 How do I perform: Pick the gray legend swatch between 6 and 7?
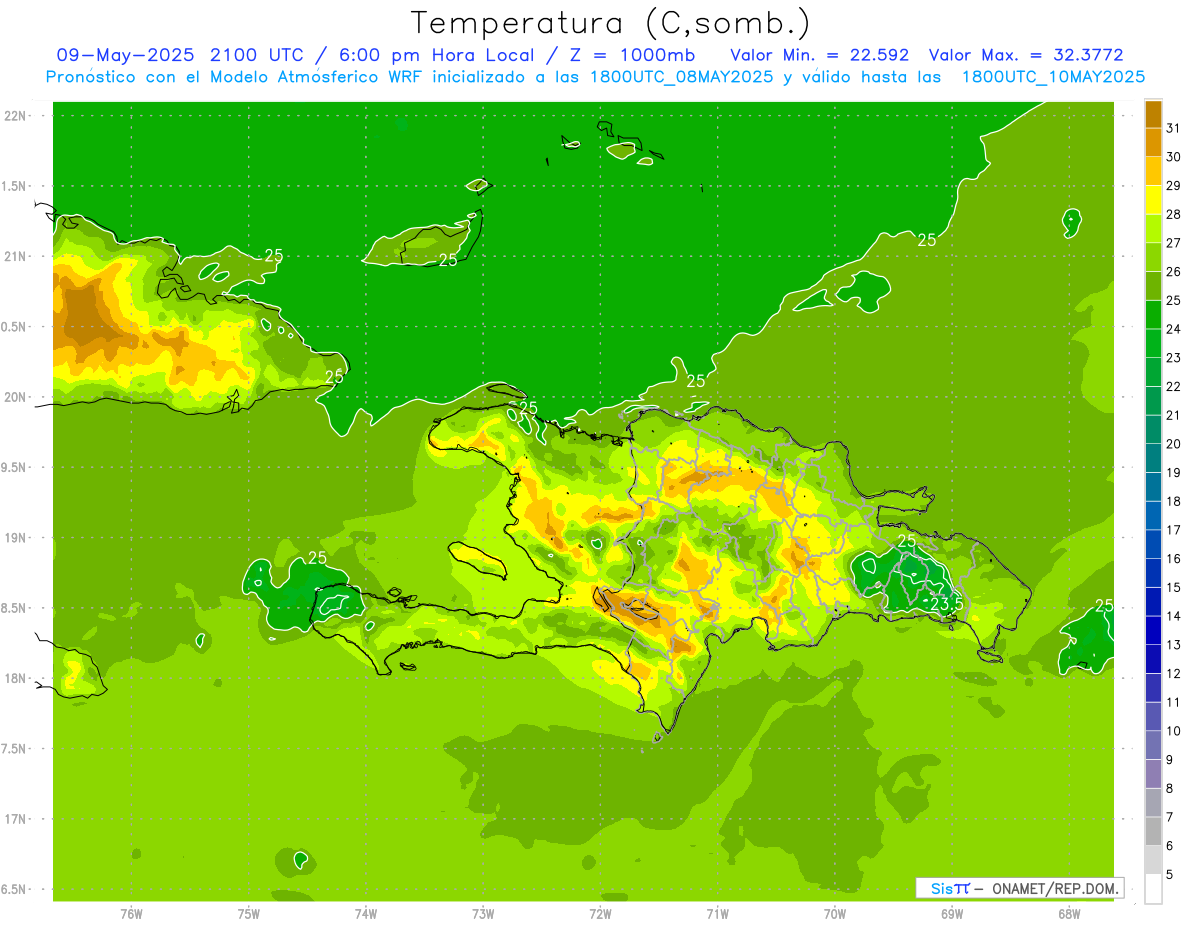[x=1153, y=831]
